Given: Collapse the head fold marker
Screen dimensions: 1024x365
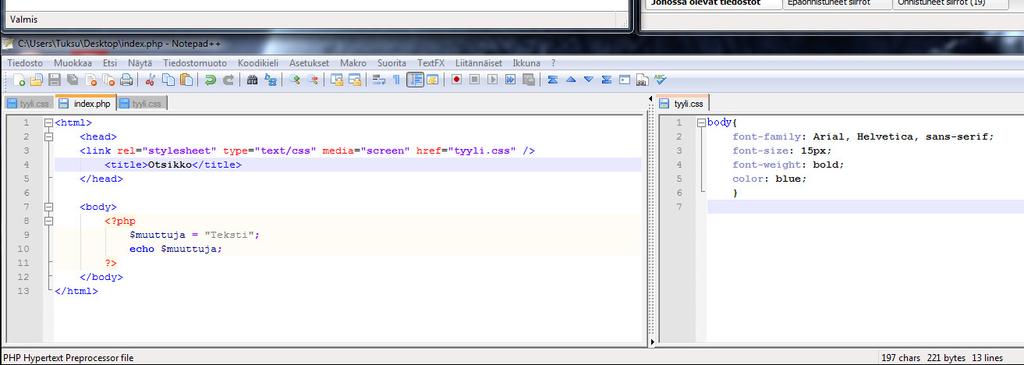Looking at the screenshot, I should point(48,136).
